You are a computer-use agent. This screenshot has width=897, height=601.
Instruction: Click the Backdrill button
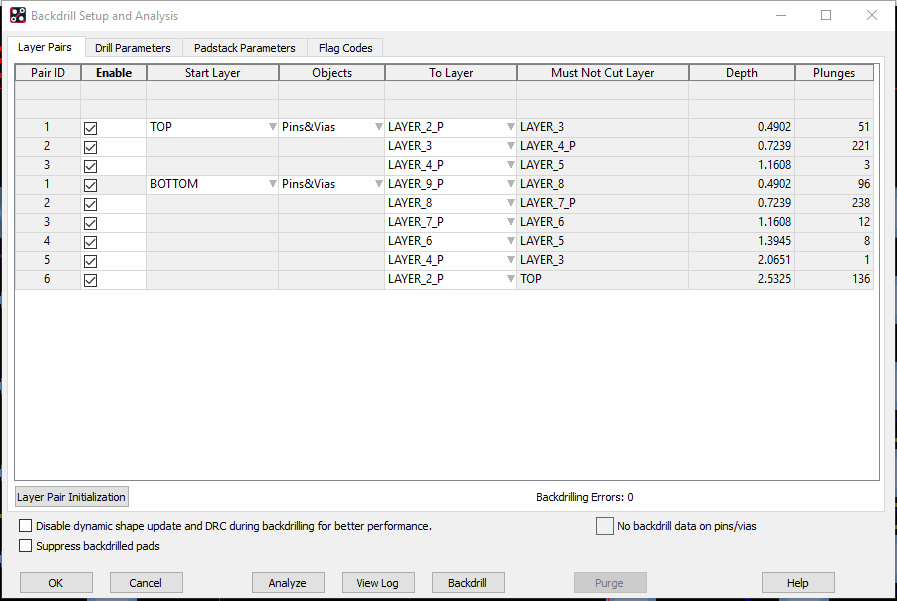[467, 583]
